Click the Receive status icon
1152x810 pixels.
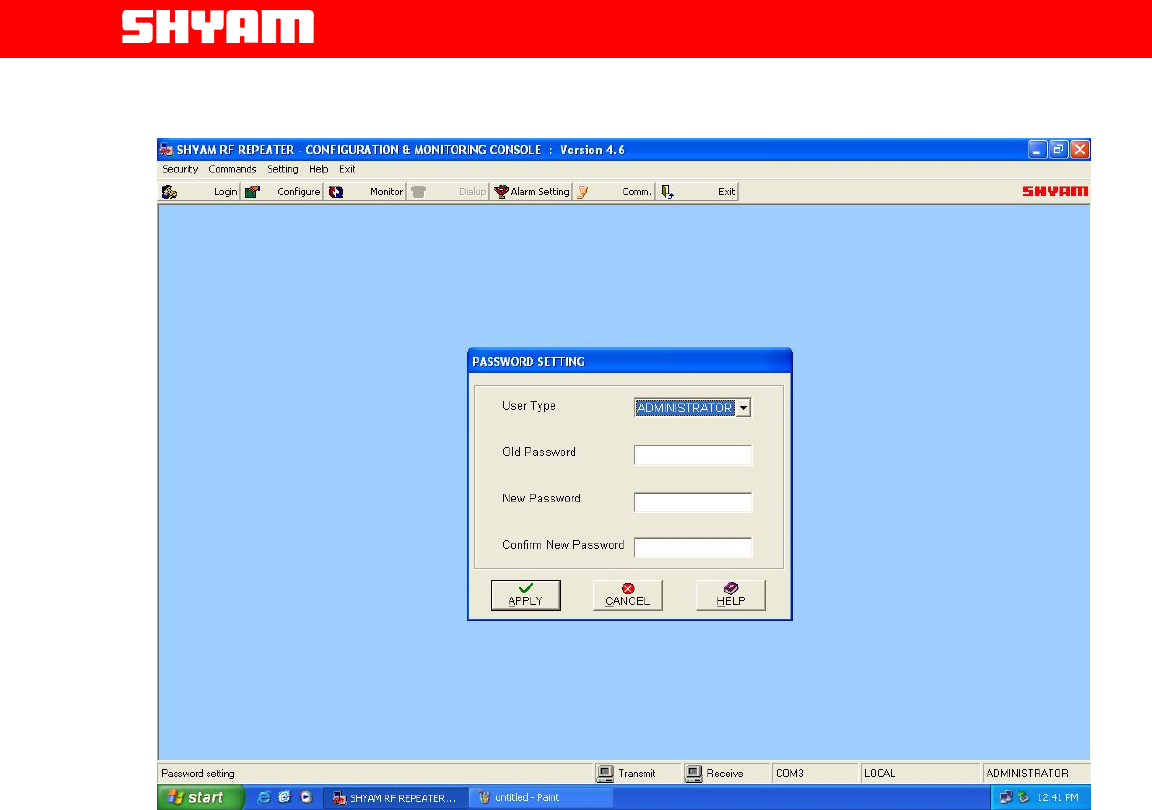click(x=694, y=773)
